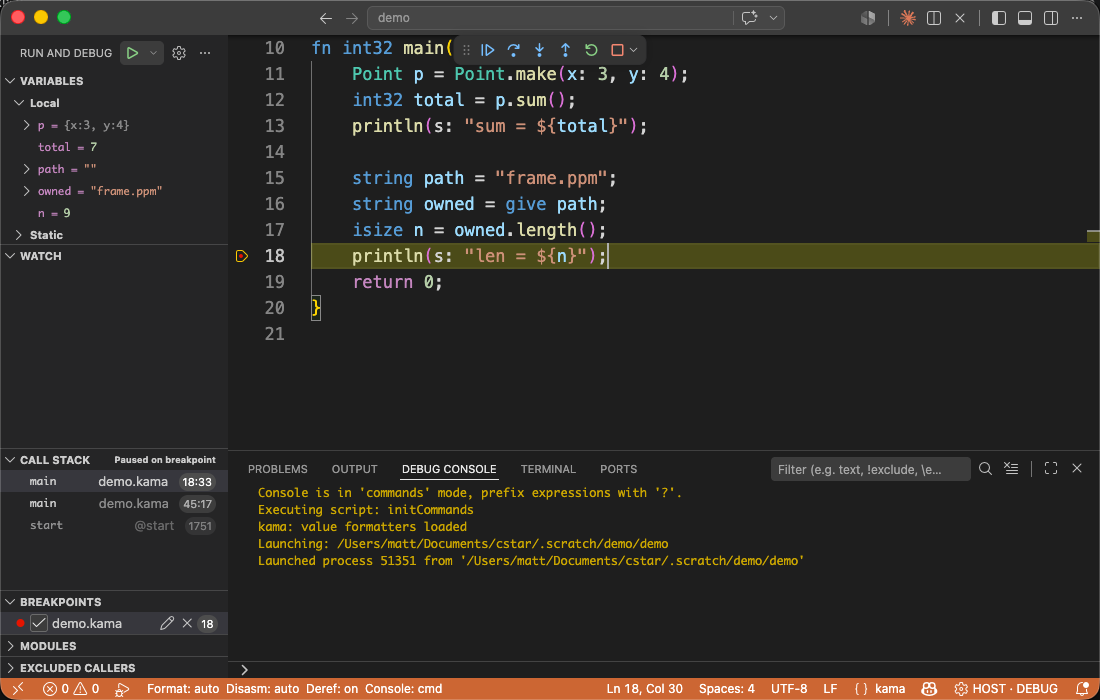Image resolution: width=1100 pixels, height=700 pixels.
Task: Show errors and warnings count
Action: 71,689
